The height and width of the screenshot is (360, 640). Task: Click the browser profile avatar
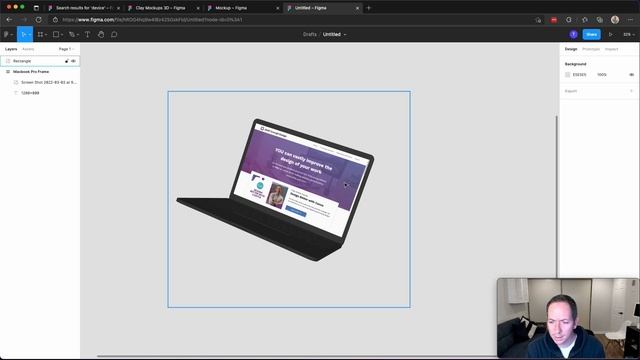tap(615, 20)
